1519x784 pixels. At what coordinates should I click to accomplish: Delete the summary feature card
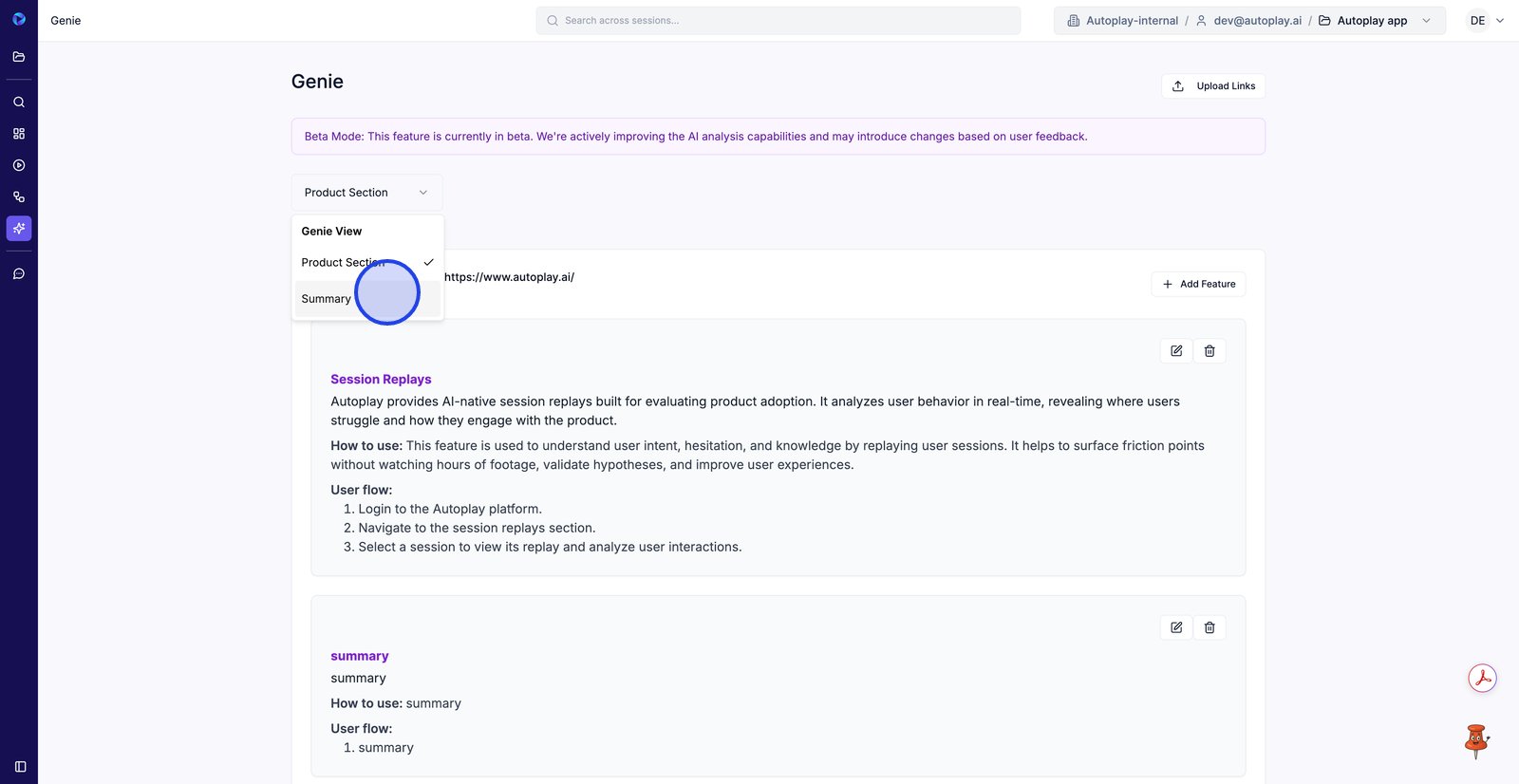1210,627
